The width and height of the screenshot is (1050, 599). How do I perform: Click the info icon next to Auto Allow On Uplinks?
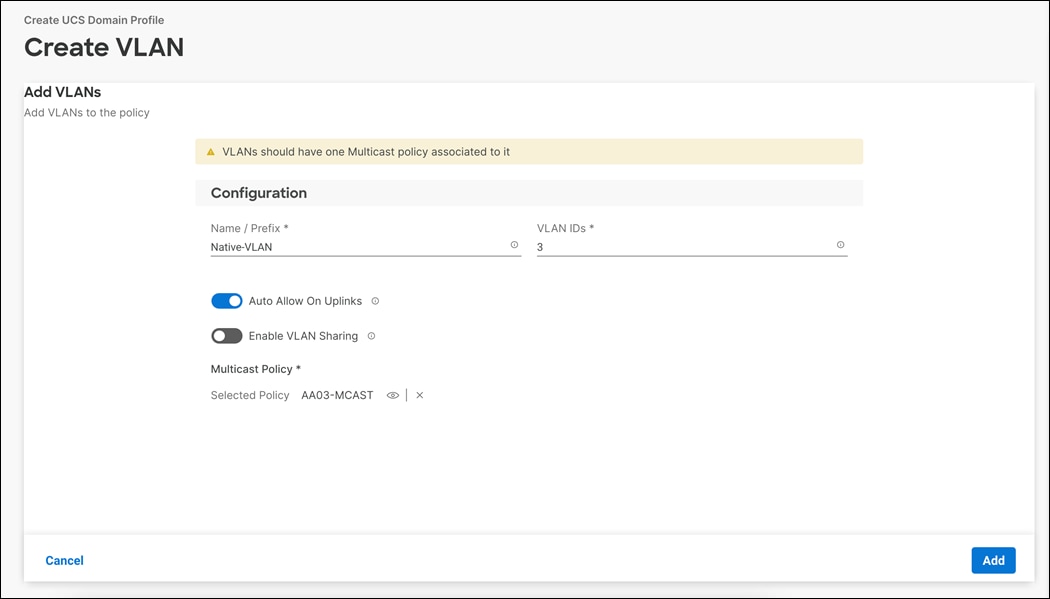pos(375,300)
